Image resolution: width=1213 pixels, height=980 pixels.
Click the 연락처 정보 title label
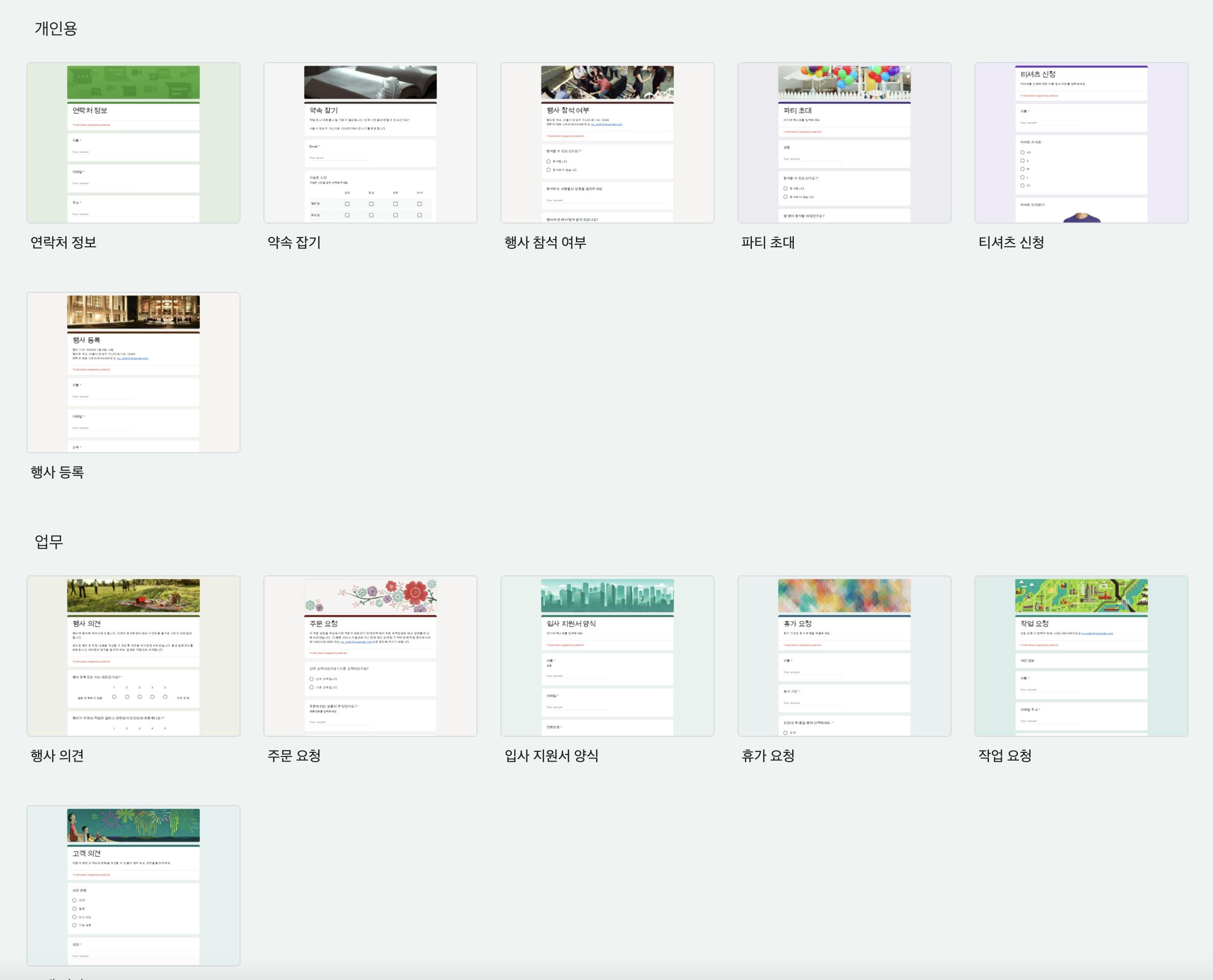point(63,243)
